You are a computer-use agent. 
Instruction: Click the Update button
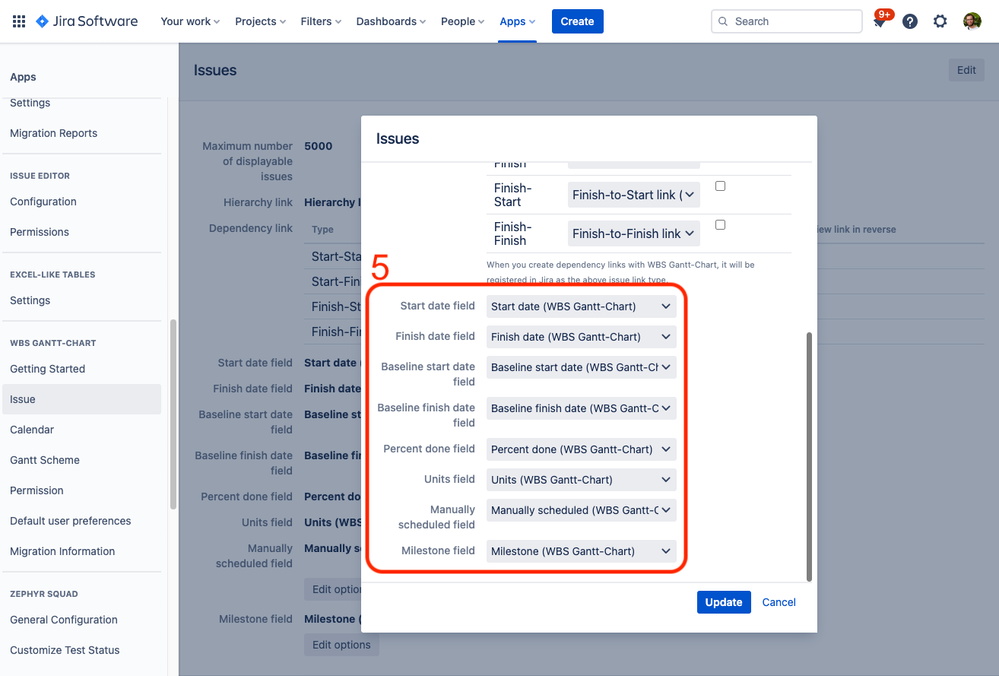tap(724, 602)
